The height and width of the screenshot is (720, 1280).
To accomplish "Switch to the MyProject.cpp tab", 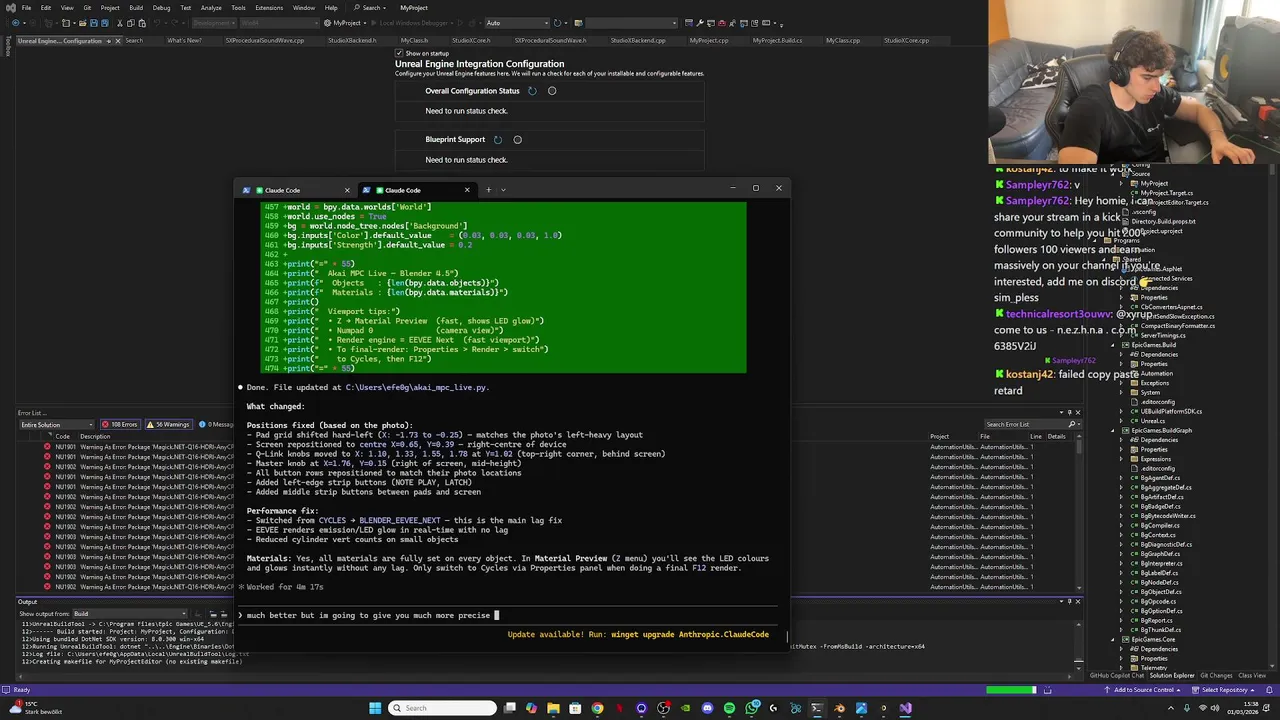I will pyautogui.click(x=708, y=41).
